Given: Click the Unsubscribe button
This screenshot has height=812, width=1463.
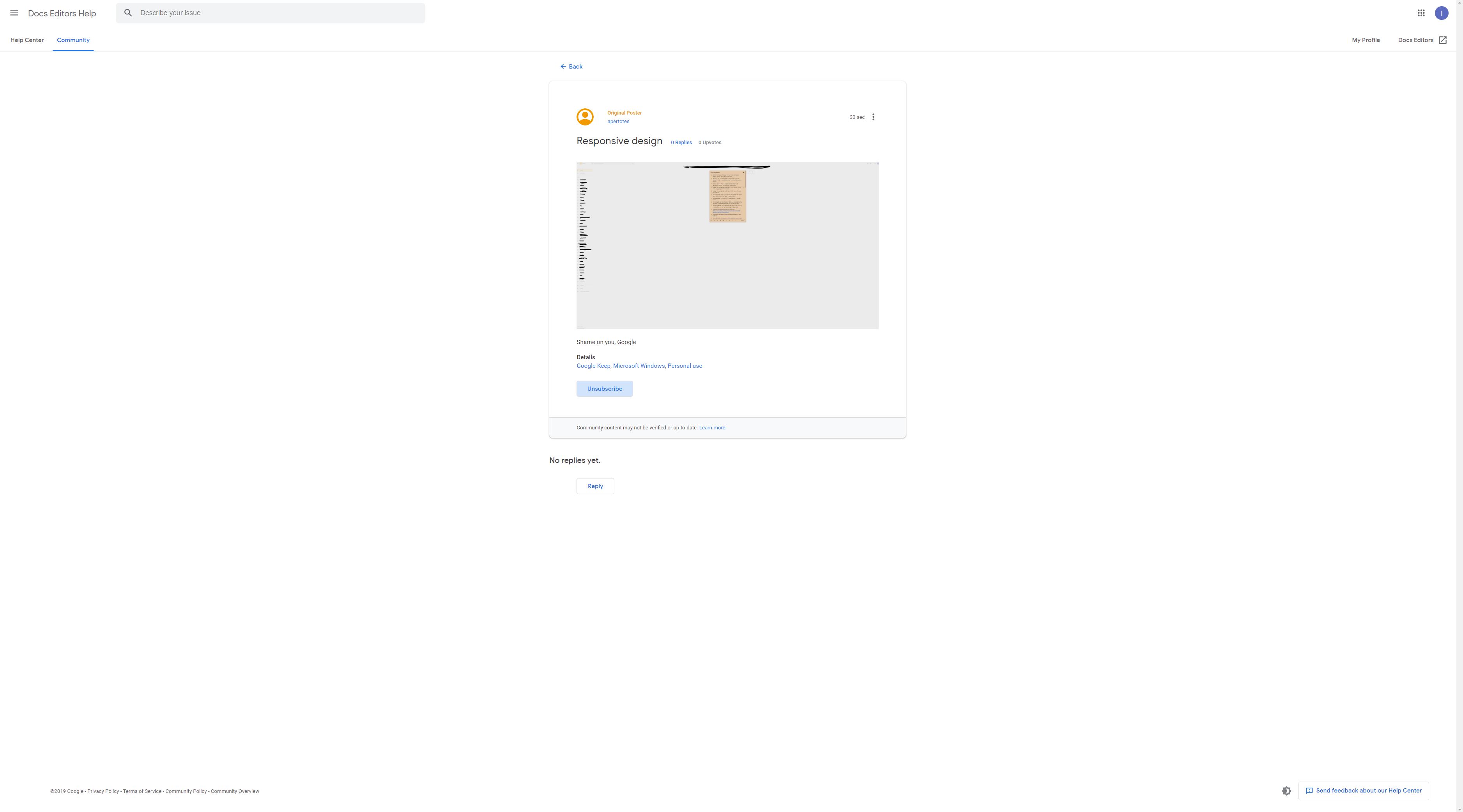Looking at the screenshot, I should [x=604, y=389].
